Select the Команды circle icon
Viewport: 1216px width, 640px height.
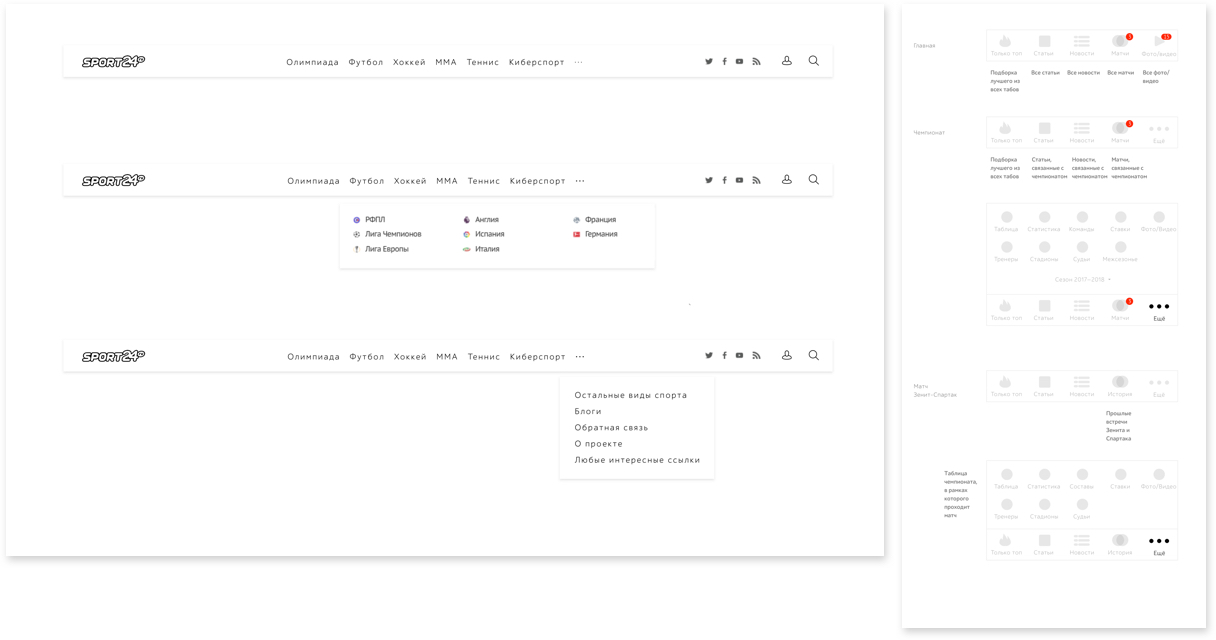pyautogui.click(x=1082, y=218)
